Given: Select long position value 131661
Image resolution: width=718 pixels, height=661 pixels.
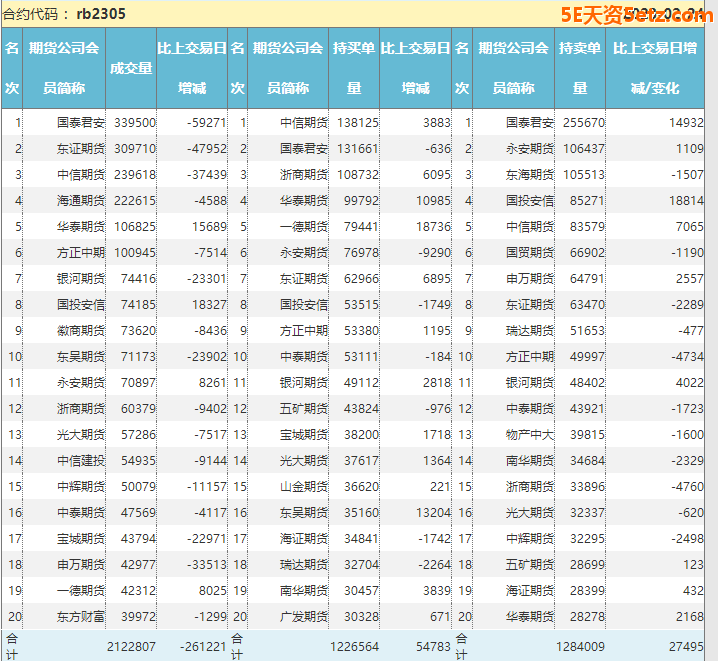Looking at the screenshot, I should click(x=358, y=149).
